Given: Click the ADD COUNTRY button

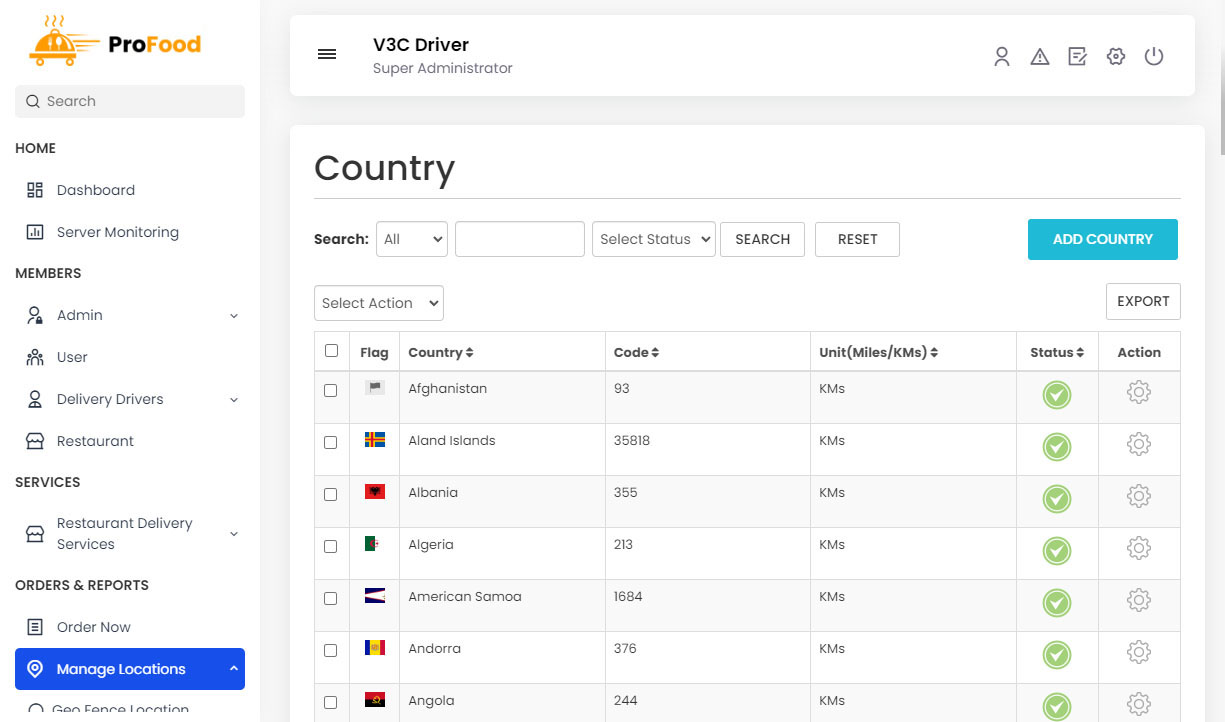Looking at the screenshot, I should pos(1103,239).
